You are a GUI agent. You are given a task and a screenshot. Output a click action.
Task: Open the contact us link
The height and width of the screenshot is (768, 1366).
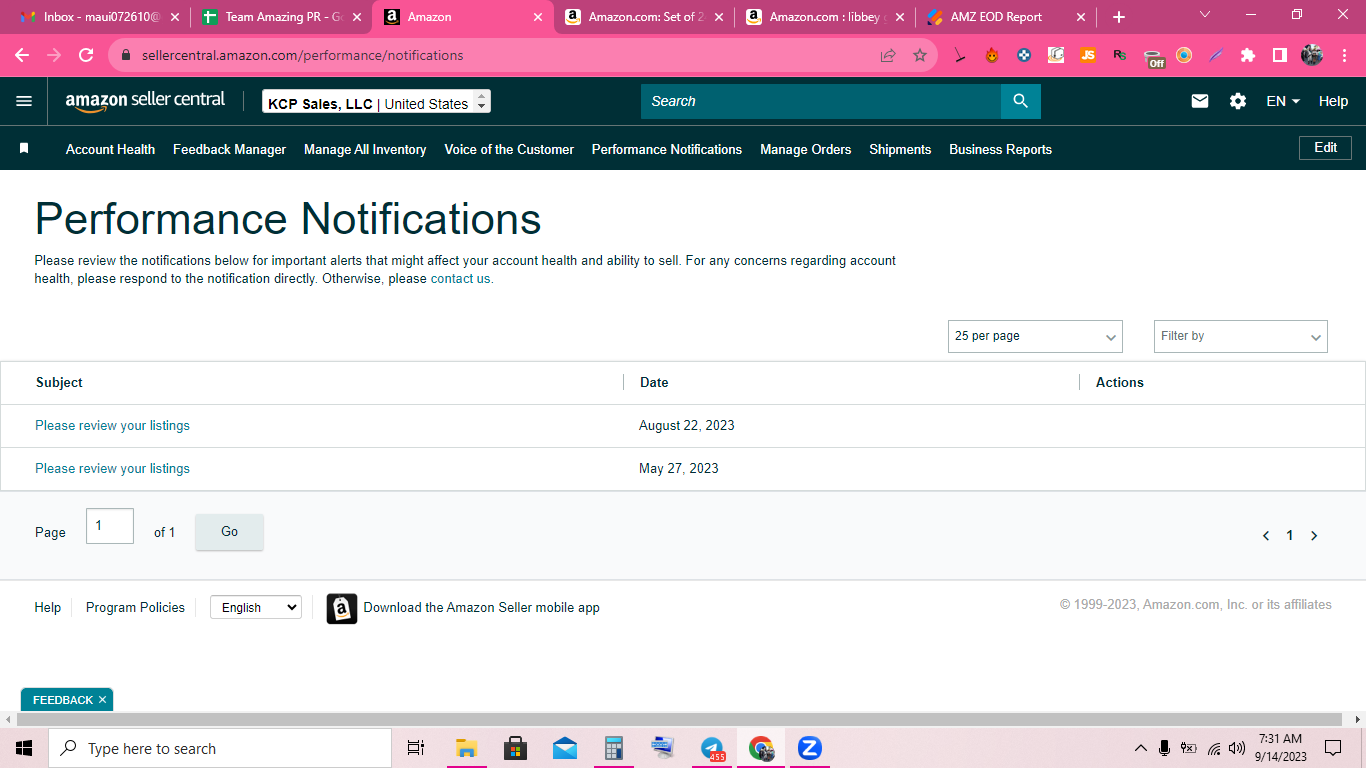pyautogui.click(x=462, y=279)
